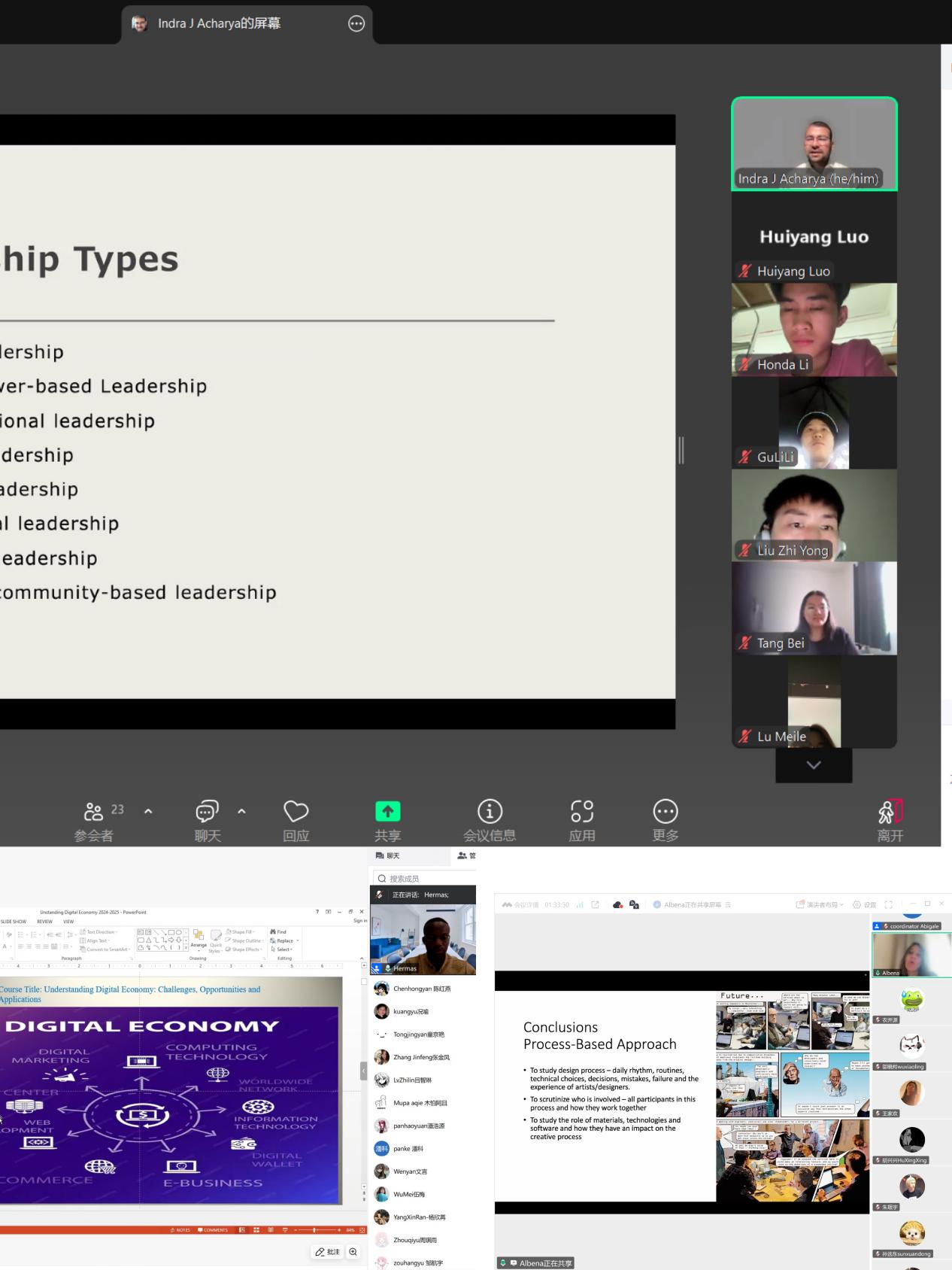Click the Replace button in Editing group

point(284,940)
